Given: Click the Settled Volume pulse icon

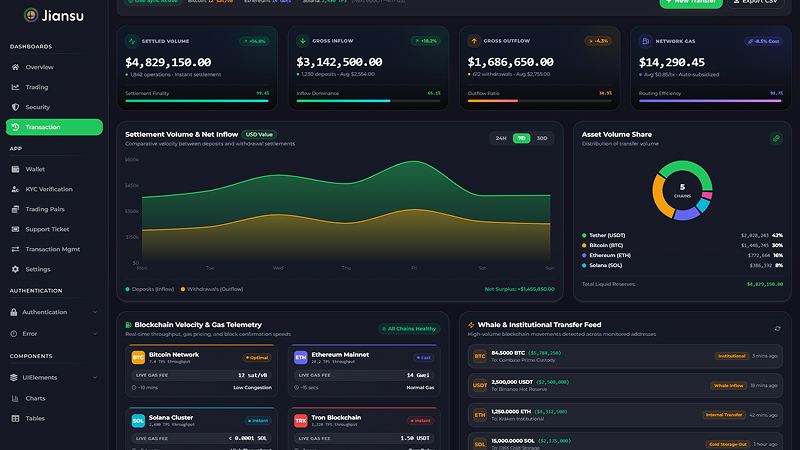Looking at the screenshot, I should (x=132, y=41).
